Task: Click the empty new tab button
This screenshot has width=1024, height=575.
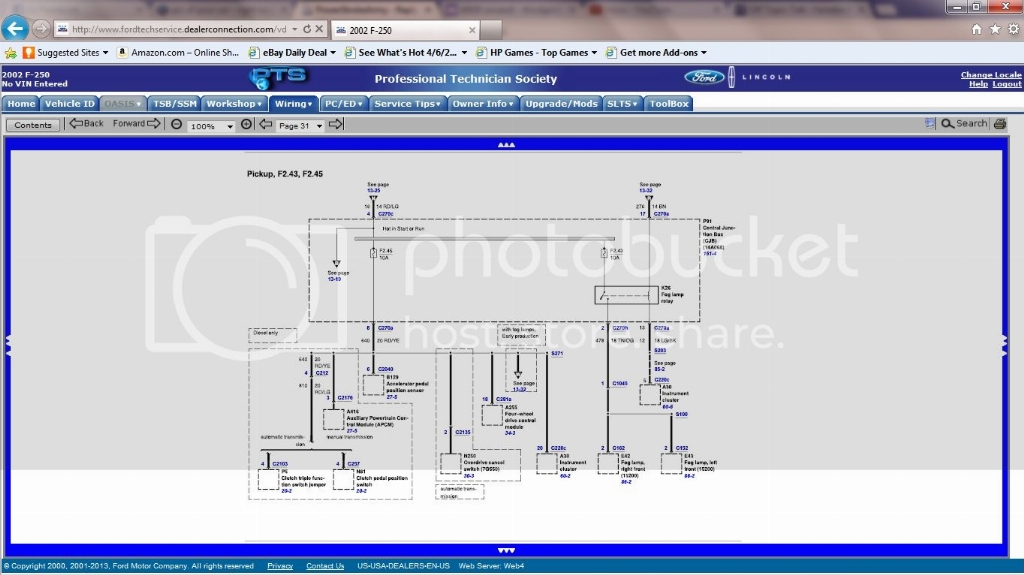Action: tap(491, 29)
